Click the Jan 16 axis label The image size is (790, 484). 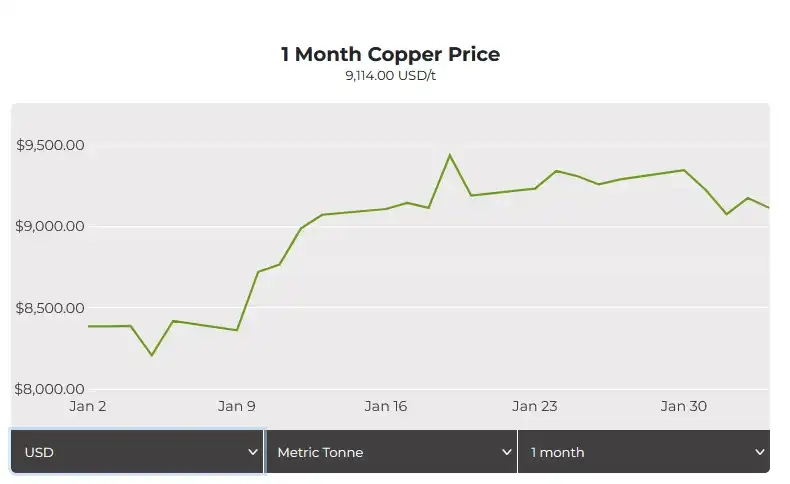(385, 406)
